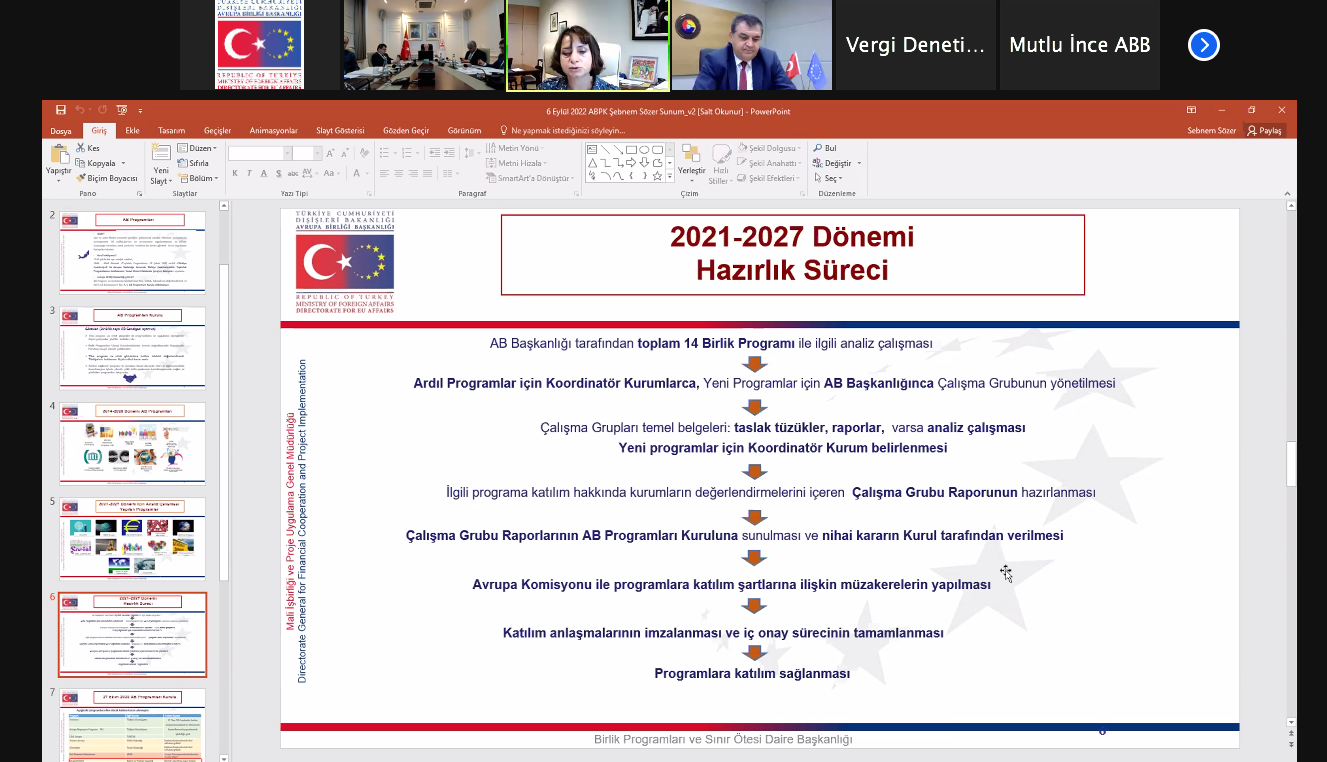Open the Dosya menu tab
The width and height of the screenshot is (1327, 762).
(61, 131)
